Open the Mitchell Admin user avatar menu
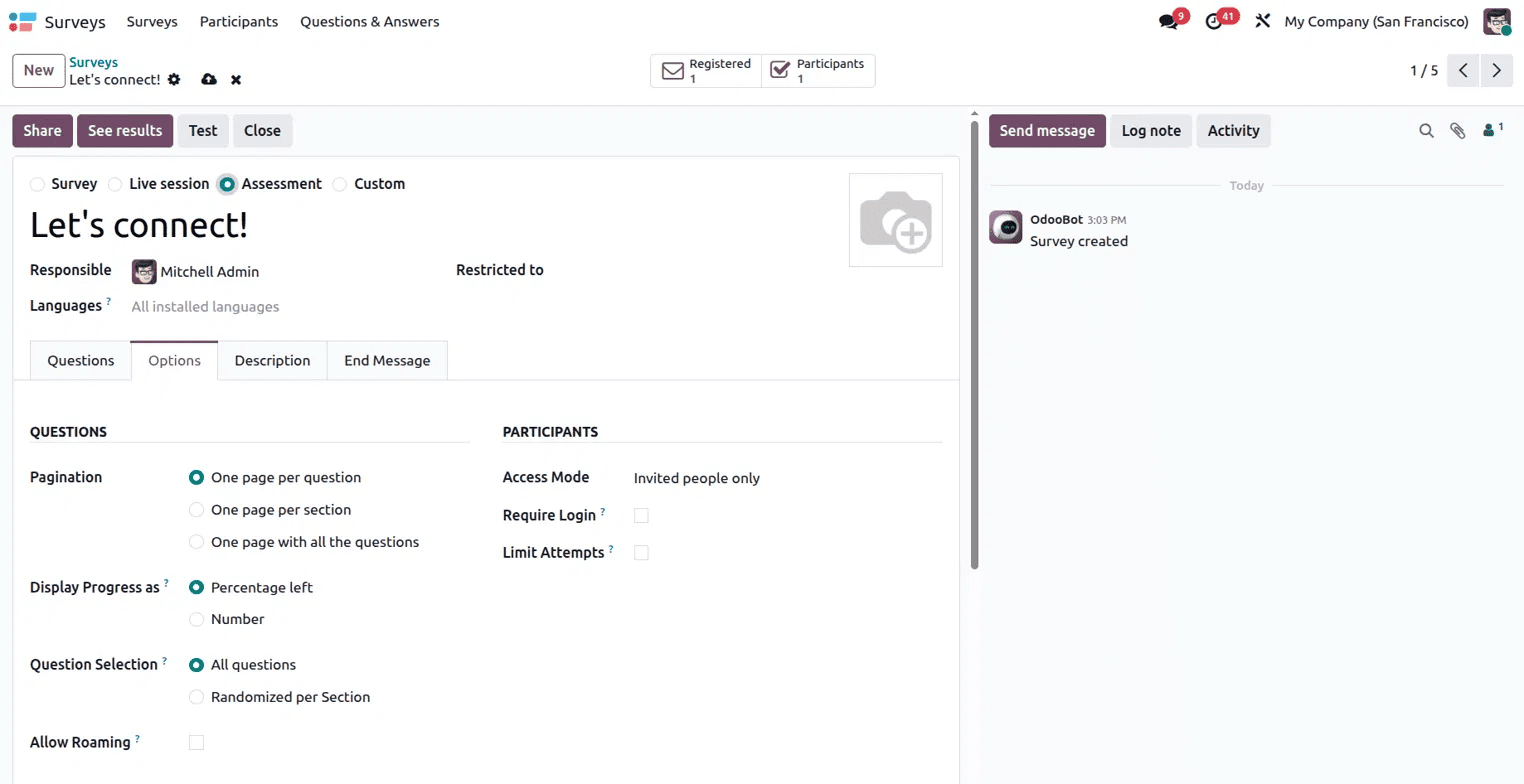 1497,21
